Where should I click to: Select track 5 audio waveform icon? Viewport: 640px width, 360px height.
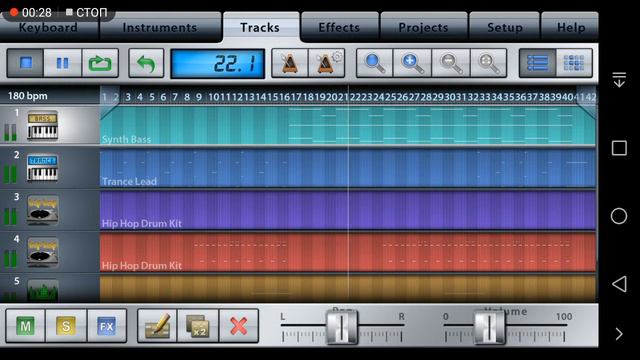coord(42,291)
